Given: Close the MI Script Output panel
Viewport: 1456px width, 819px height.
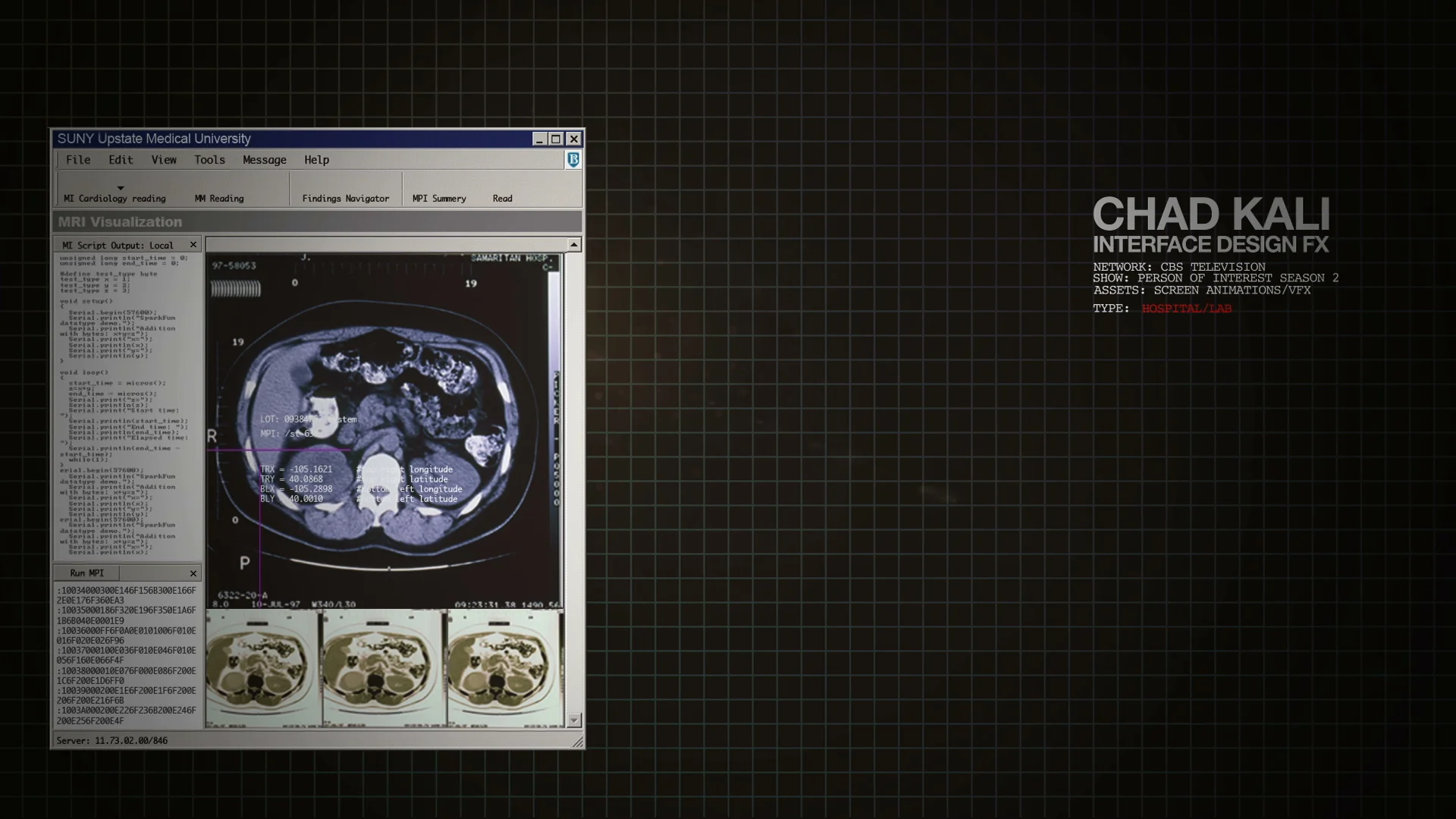Looking at the screenshot, I should [193, 245].
